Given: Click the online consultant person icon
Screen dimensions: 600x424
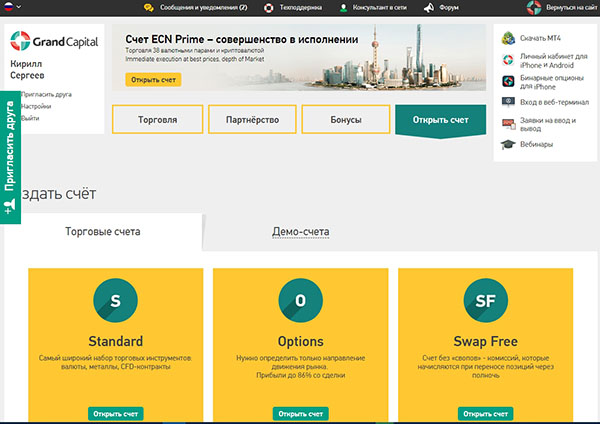Looking at the screenshot, I should tap(343, 8).
